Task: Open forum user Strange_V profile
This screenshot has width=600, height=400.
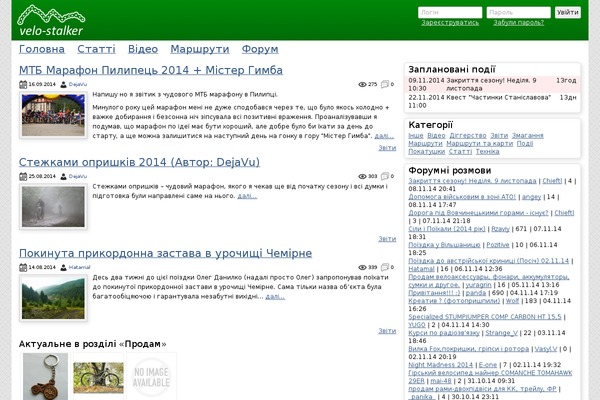Action: [x=501, y=333]
